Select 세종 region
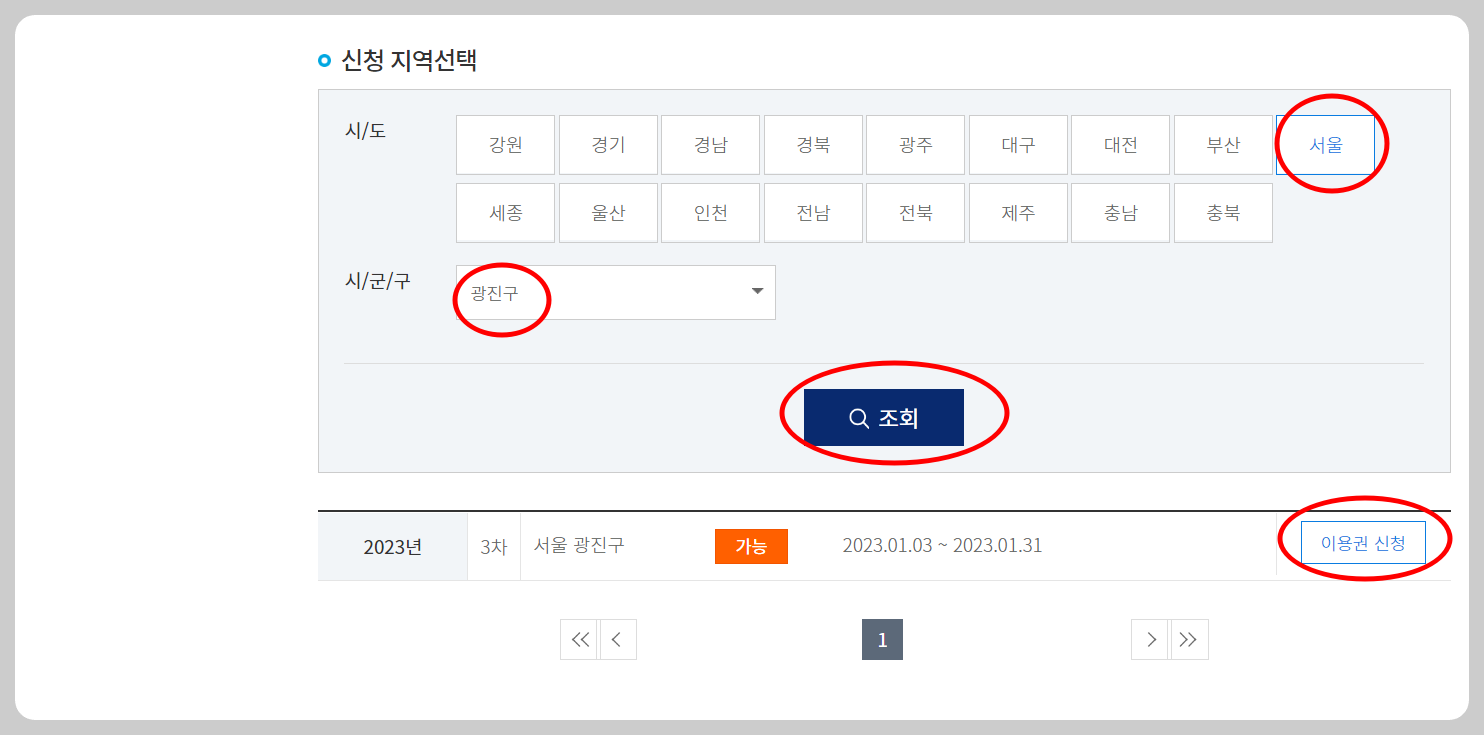Screen dimensions: 1484x735 pyautogui.click(x=505, y=213)
